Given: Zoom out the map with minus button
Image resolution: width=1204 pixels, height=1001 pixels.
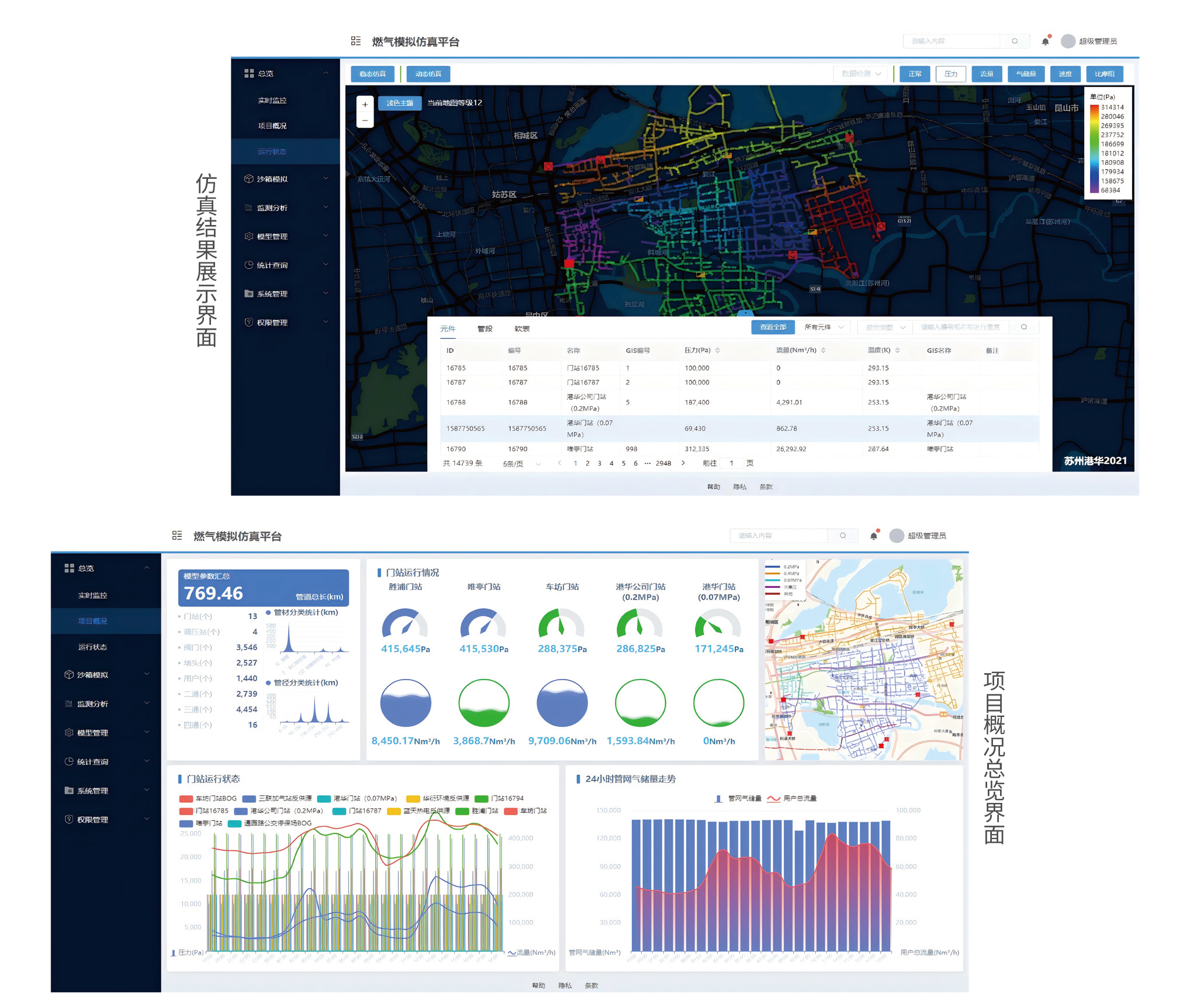Looking at the screenshot, I should point(365,120).
